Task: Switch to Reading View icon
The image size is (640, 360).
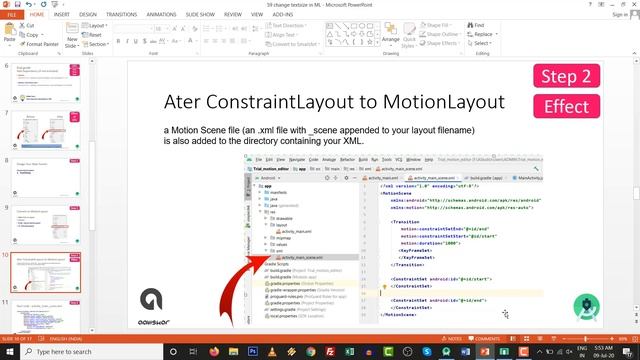Action: pyautogui.click(x=540, y=339)
